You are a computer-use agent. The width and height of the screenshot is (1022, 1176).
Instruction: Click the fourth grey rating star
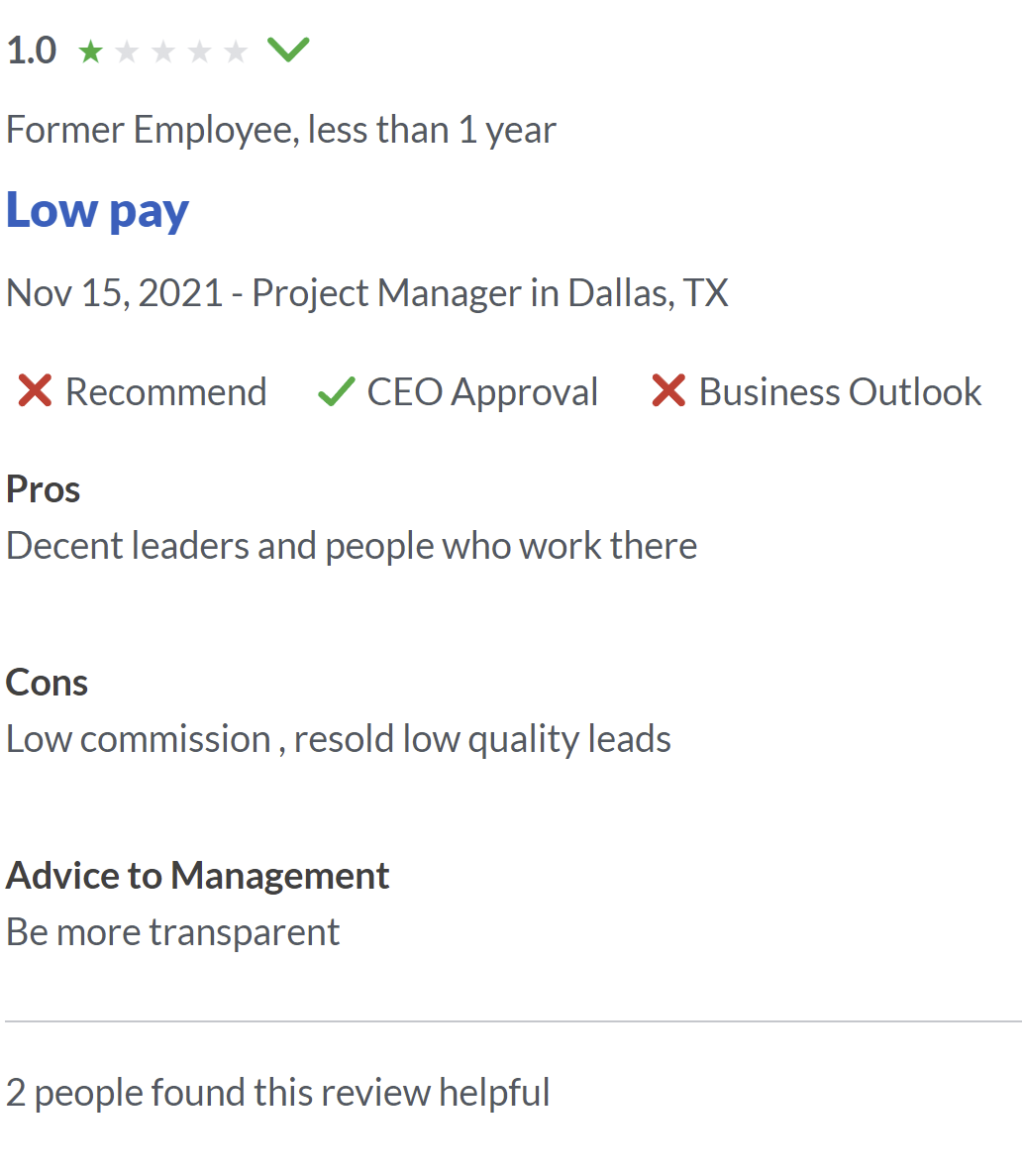tap(199, 51)
